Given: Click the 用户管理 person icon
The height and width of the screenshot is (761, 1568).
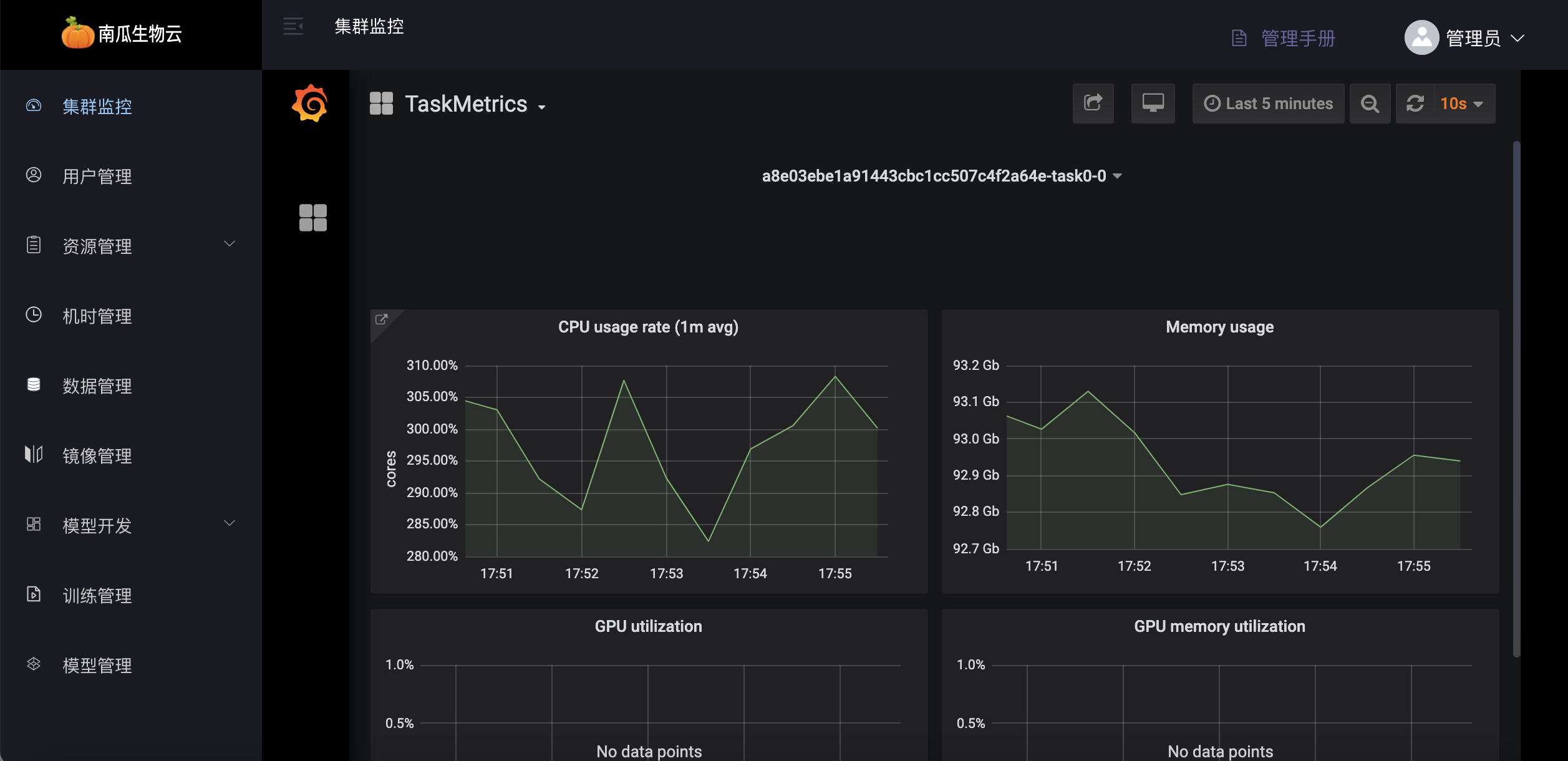Looking at the screenshot, I should pyautogui.click(x=34, y=175).
